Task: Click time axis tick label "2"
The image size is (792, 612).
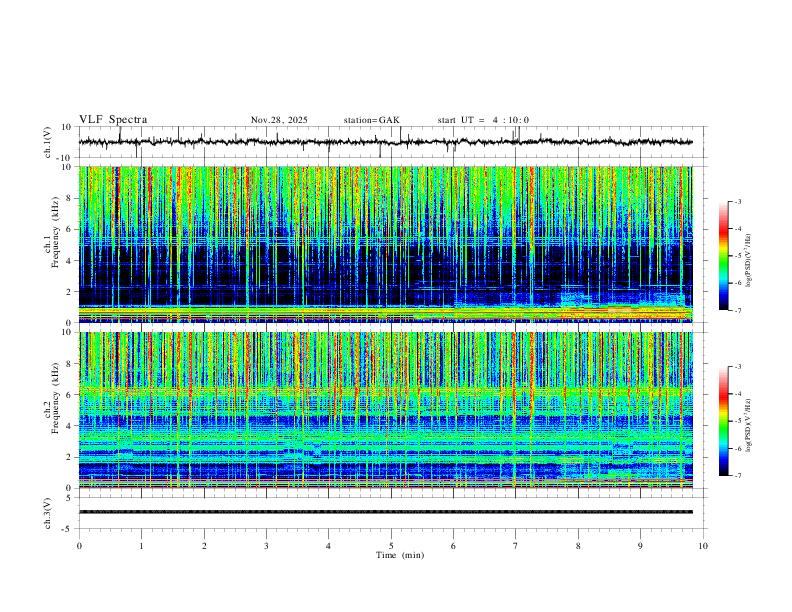Action: (204, 546)
